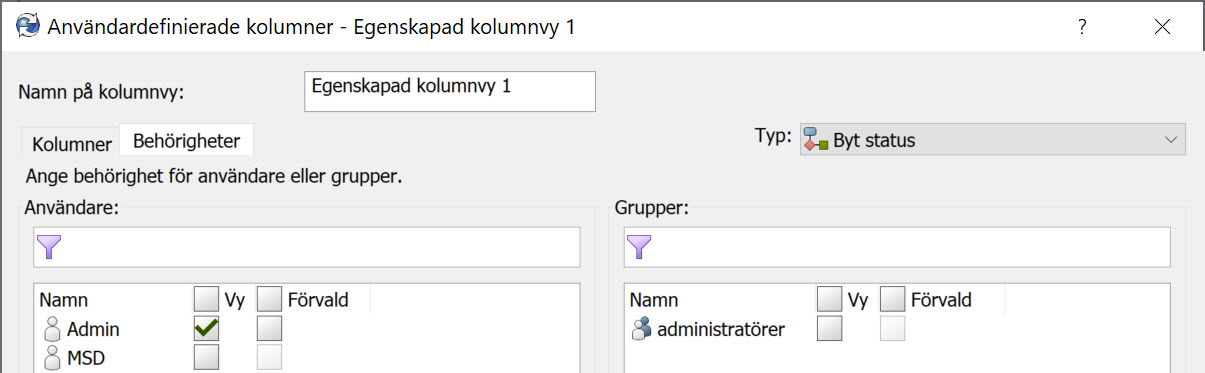Click the filter funnel icon under Användare
This screenshot has height=373, width=1205.
pos(49,247)
